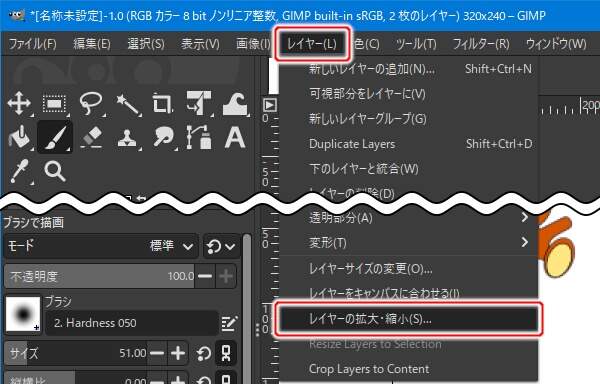Click the canvas corner menu arrow icon above the ruler
The width and height of the screenshot is (600, 384).
269,104
